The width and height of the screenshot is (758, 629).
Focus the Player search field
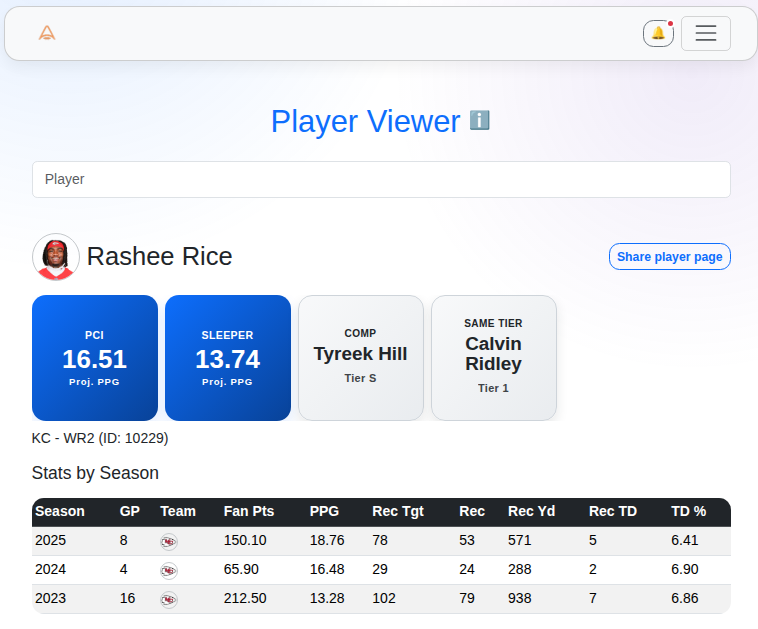click(381, 179)
